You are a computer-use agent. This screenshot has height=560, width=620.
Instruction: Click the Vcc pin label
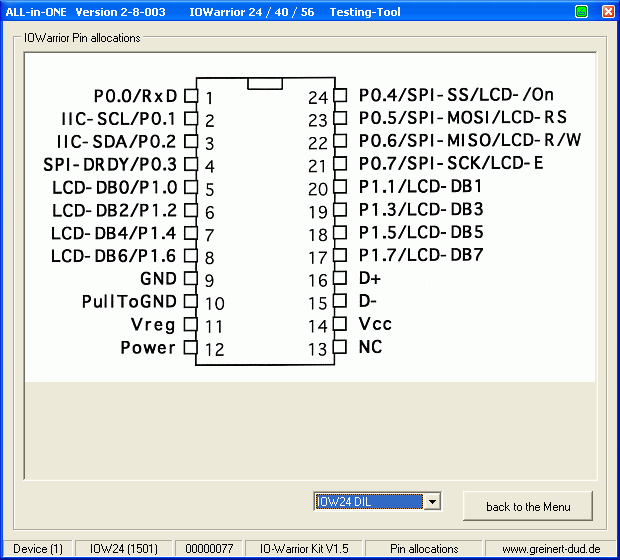(375, 324)
